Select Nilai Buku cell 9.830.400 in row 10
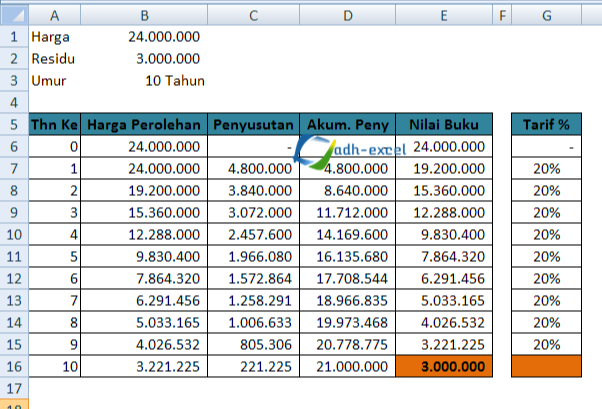 (x=444, y=234)
